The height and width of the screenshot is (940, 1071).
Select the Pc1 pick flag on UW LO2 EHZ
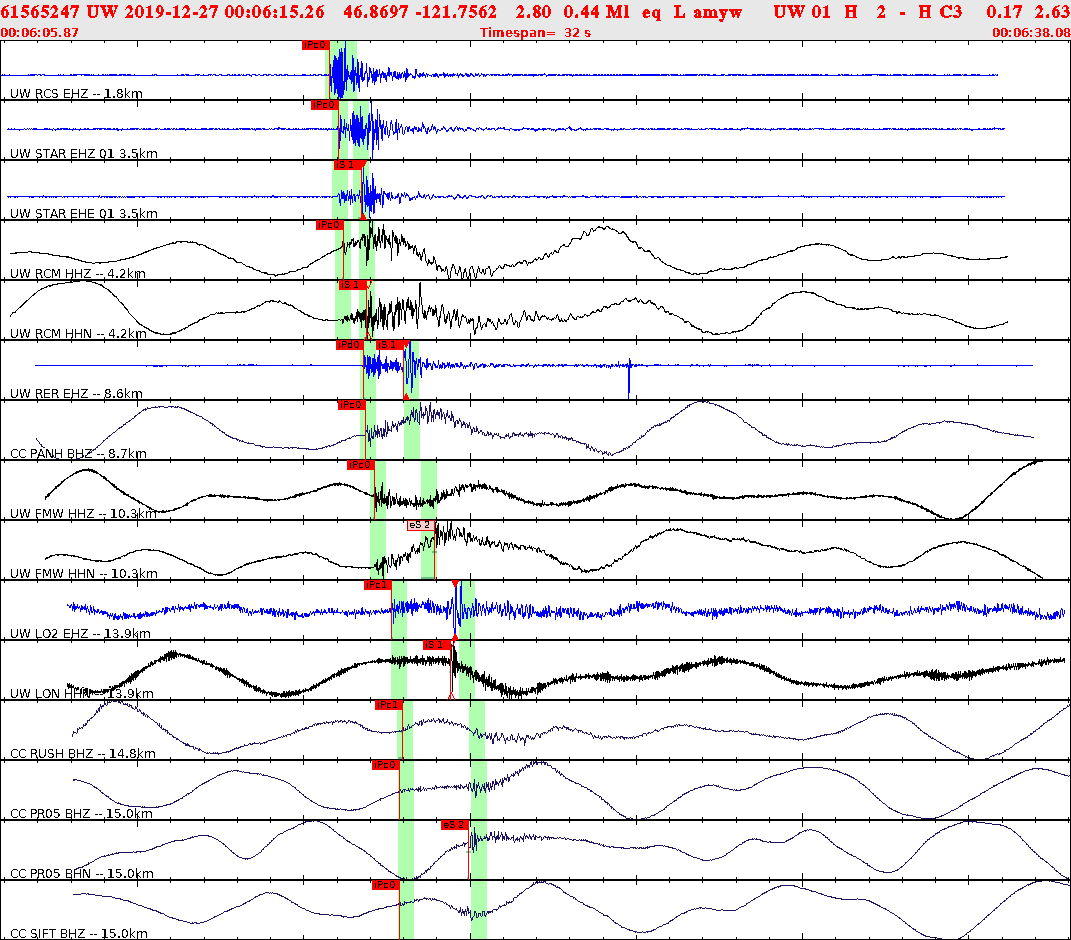click(378, 583)
